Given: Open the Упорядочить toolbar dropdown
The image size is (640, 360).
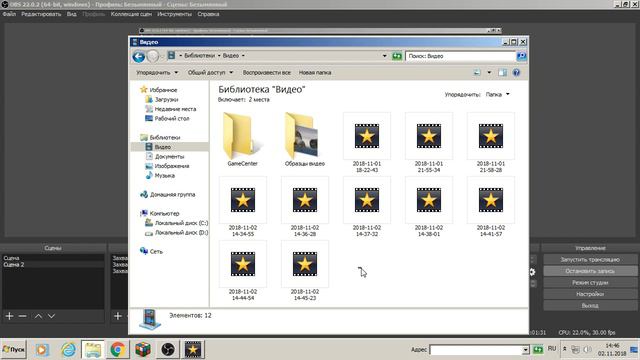Looking at the screenshot, I should pyautogui.click(x=157, y=73).
